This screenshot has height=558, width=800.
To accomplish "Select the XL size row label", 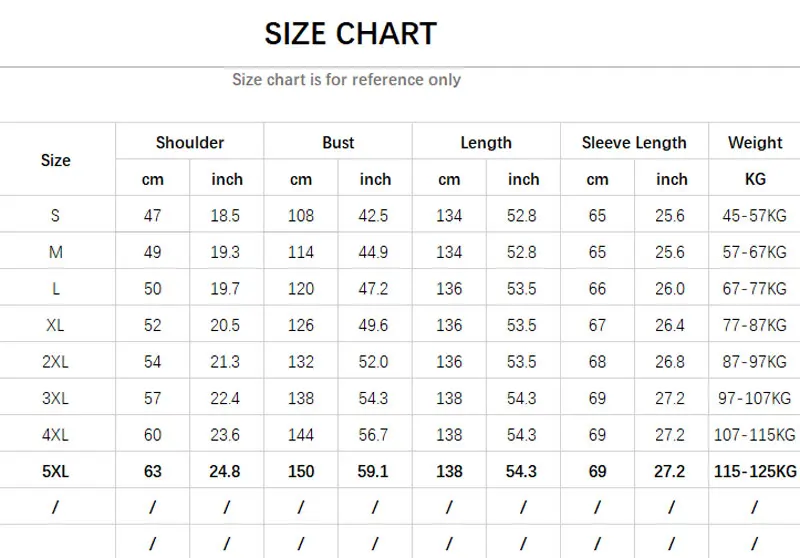I will click(x=56, y=325).
